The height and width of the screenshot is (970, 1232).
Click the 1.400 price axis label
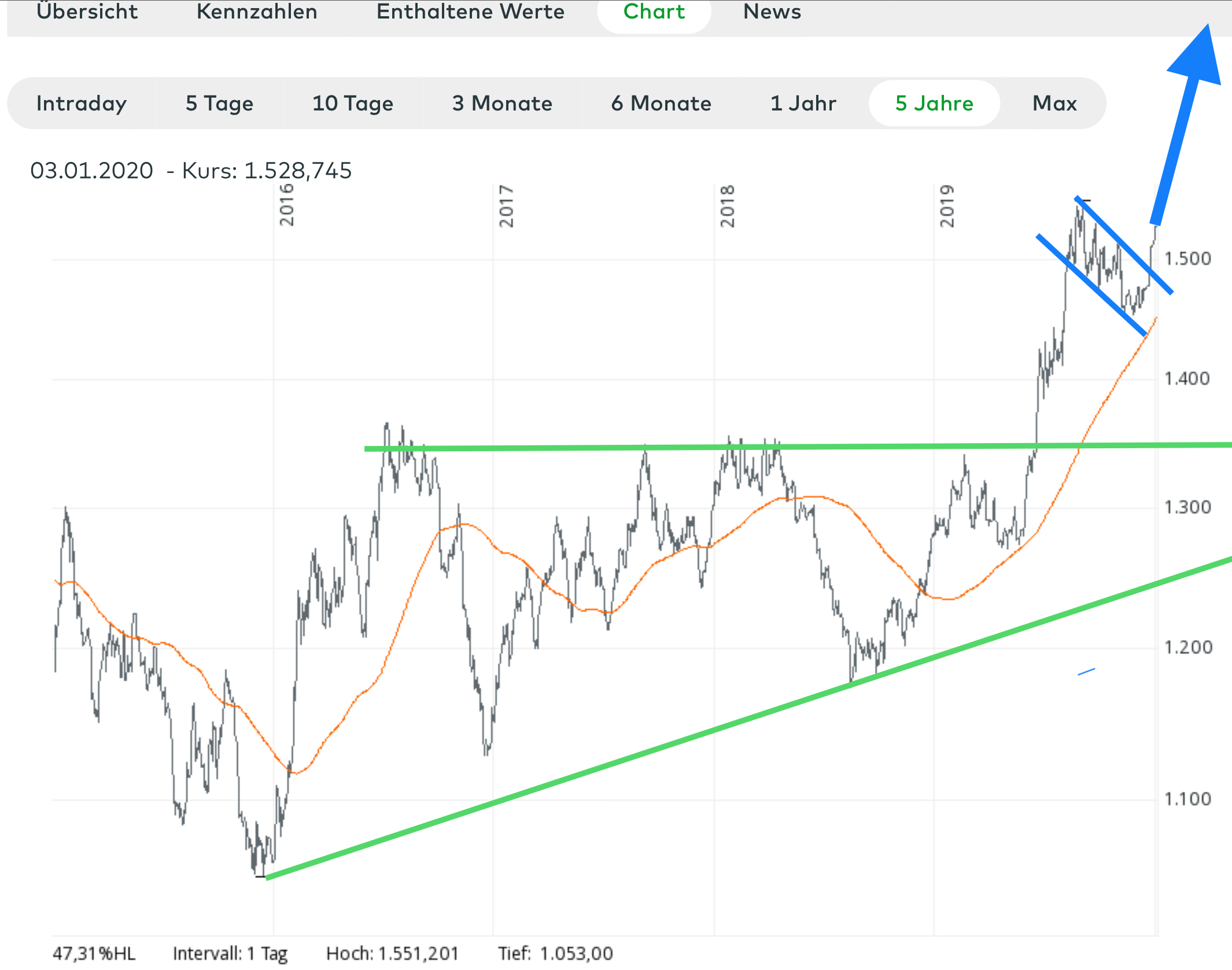[x=1186, y=379]
